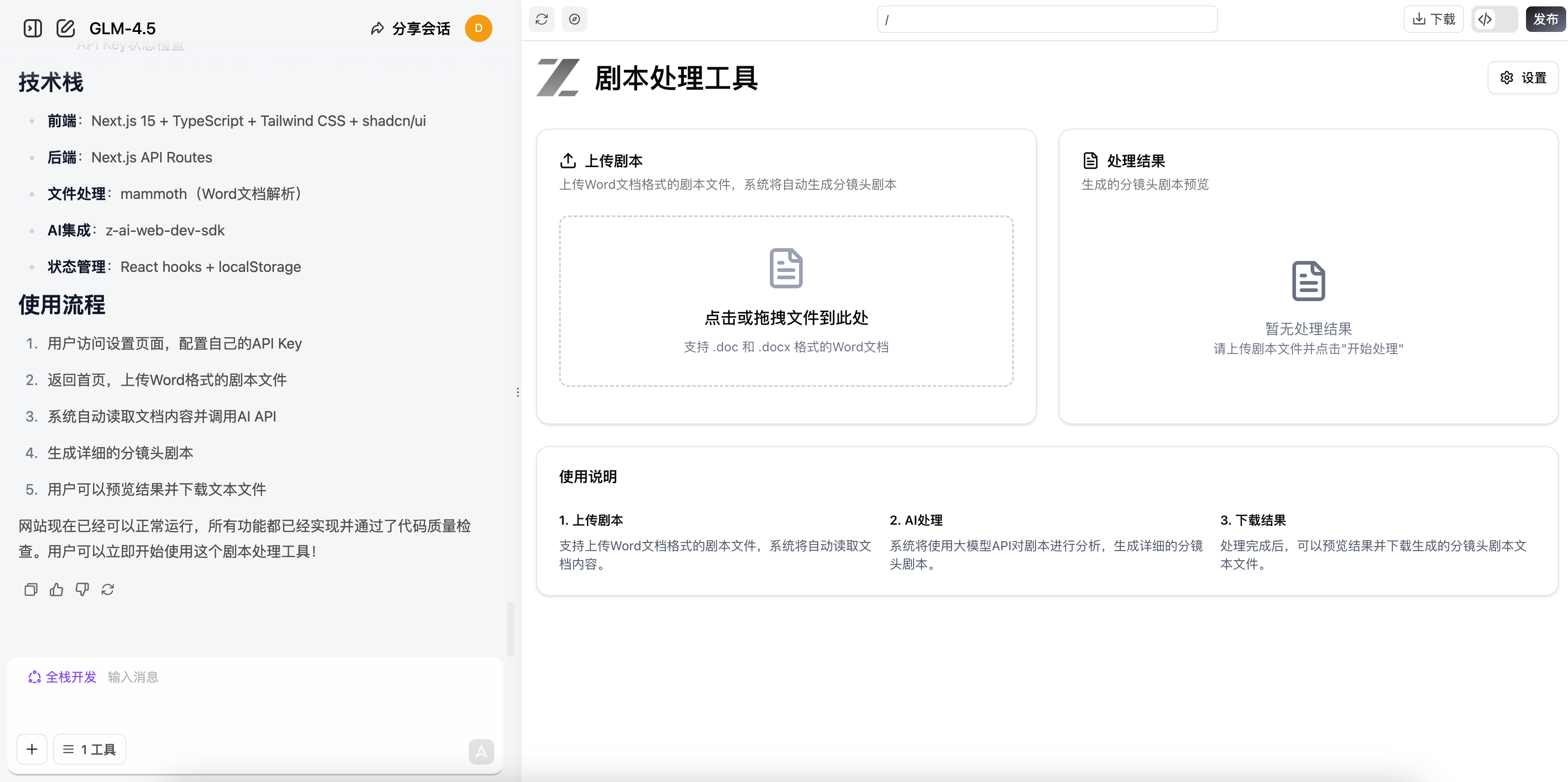
Task: Open the 1 工具 tools list
Action: tap(89, 749)
